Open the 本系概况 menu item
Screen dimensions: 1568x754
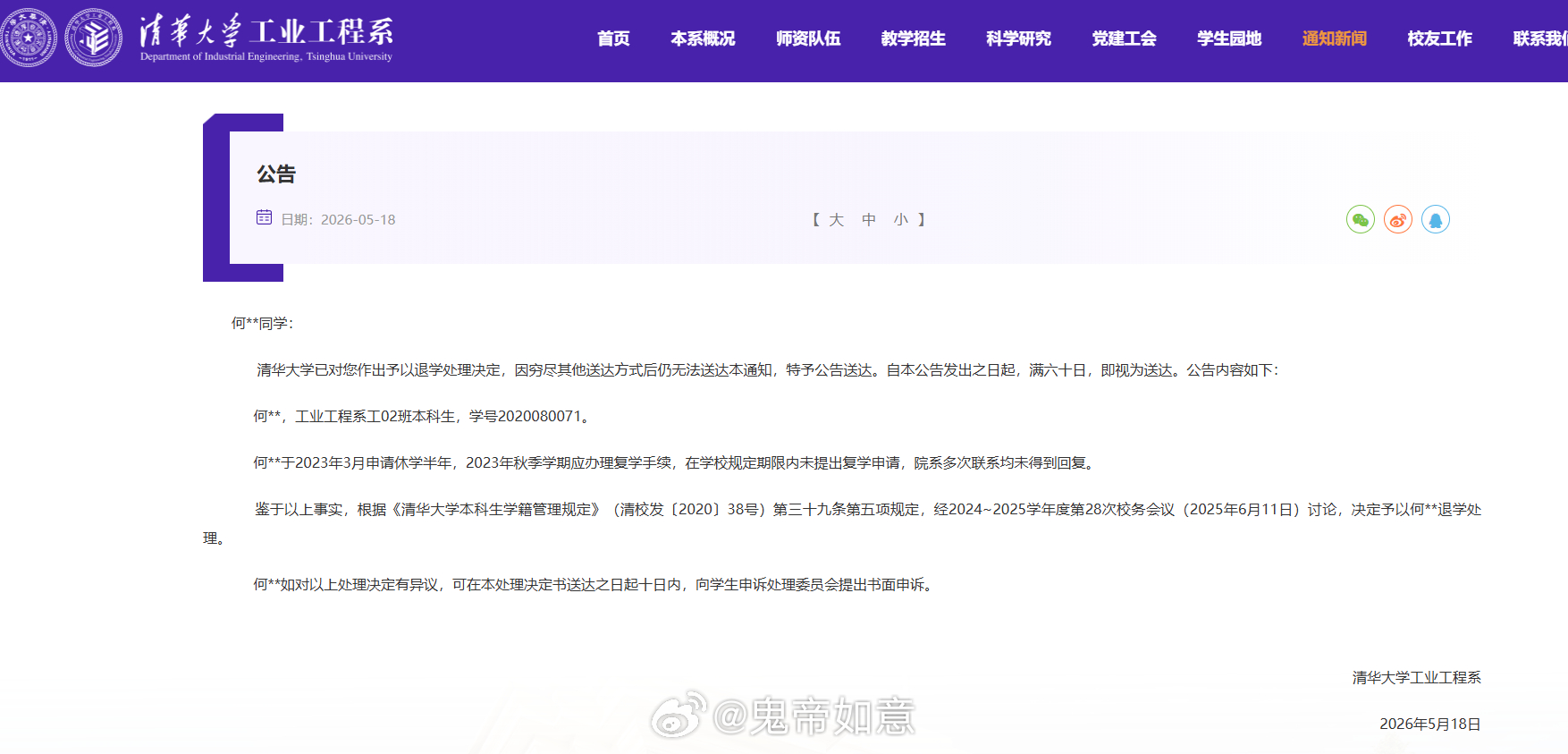703,38
